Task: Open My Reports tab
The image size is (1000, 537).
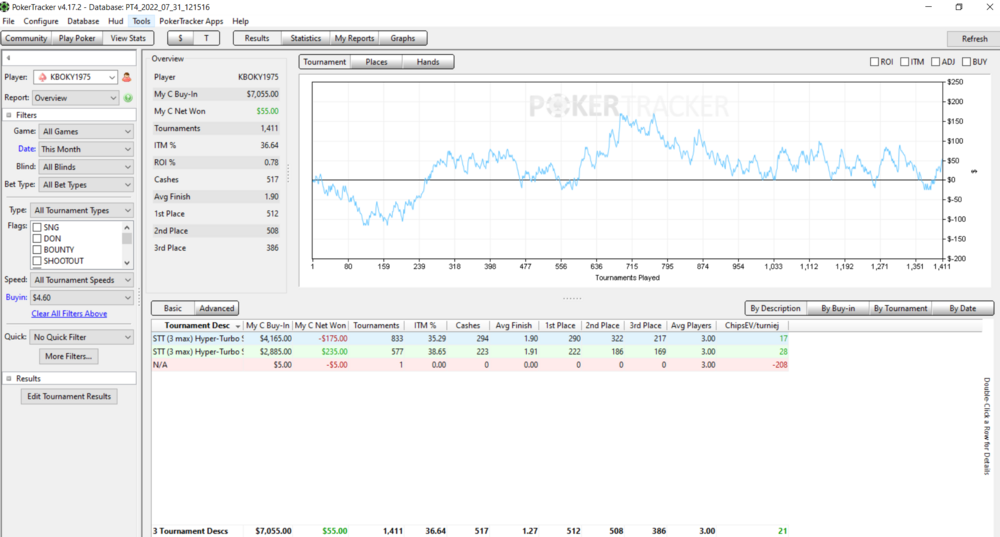Action: [x=355, y=38]
